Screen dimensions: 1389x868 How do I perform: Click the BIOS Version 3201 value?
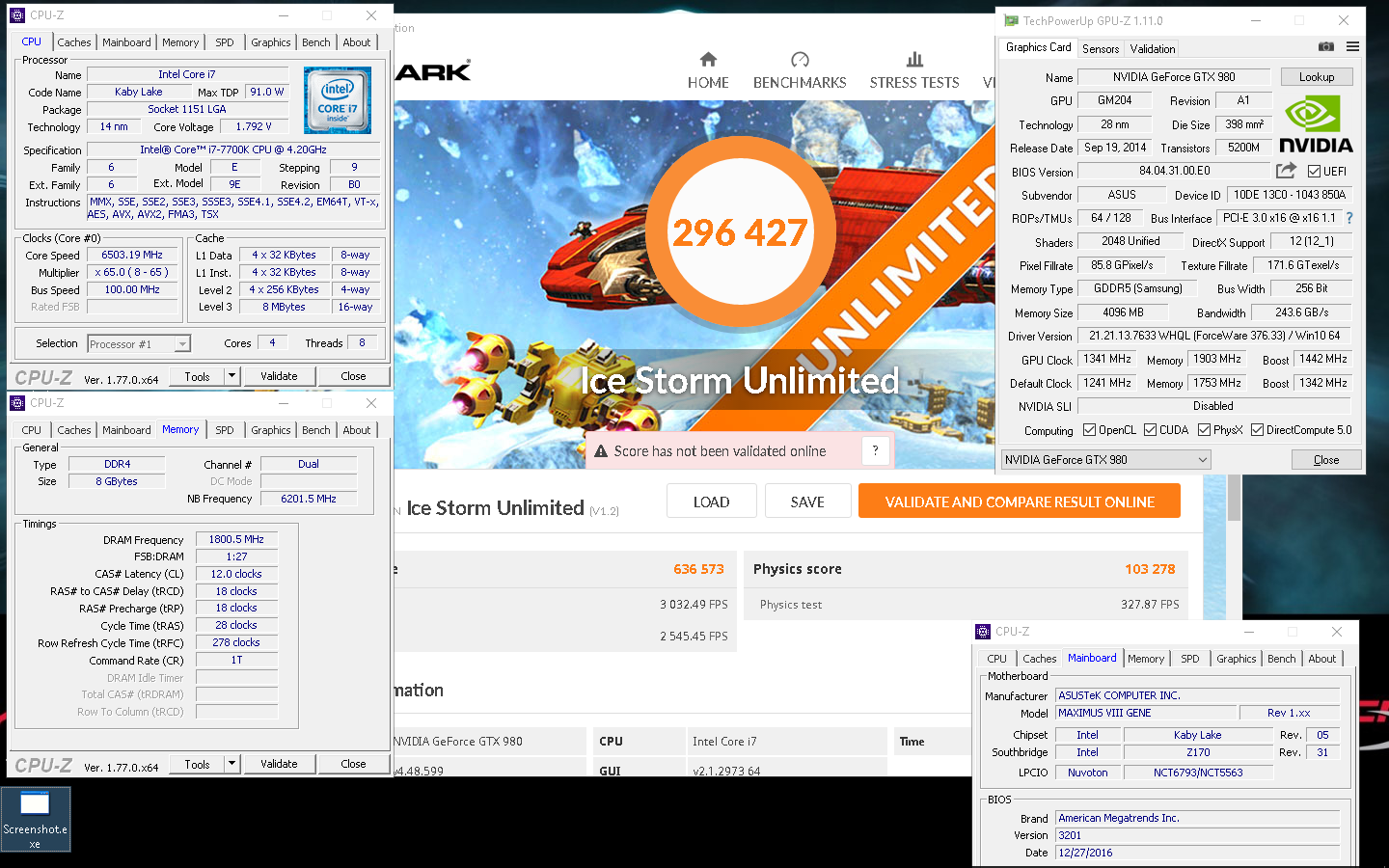tap(1197, 835)
